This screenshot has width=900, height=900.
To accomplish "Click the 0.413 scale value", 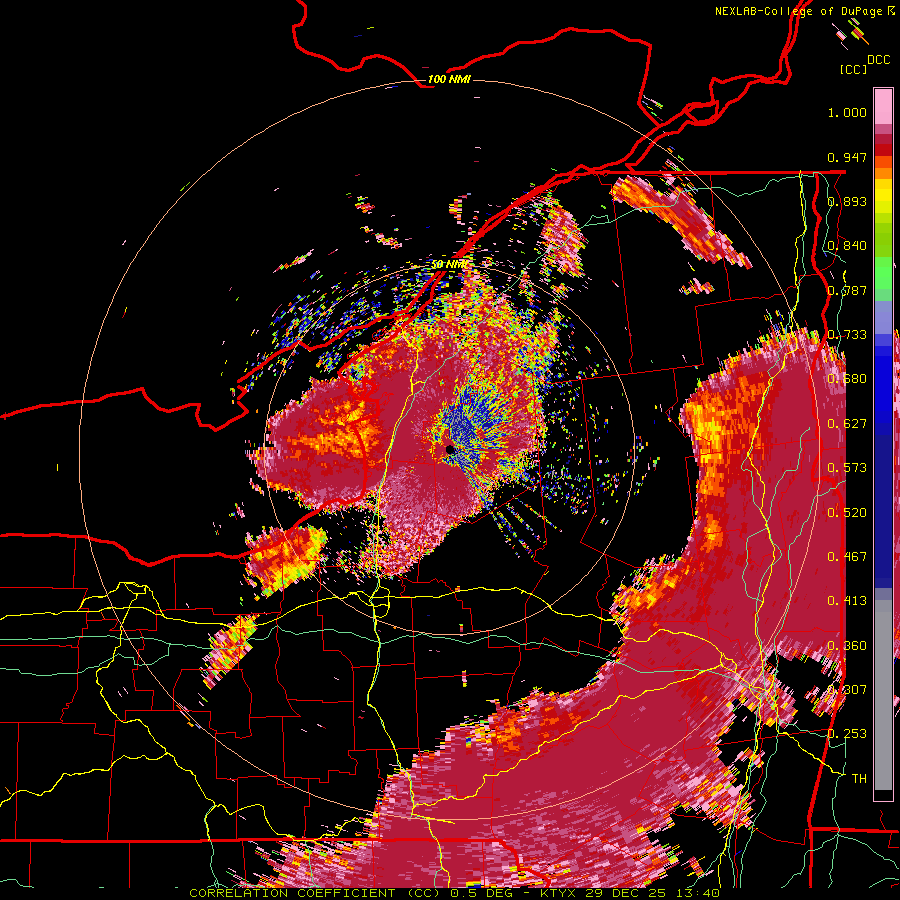I will click(x=847, y=601).
